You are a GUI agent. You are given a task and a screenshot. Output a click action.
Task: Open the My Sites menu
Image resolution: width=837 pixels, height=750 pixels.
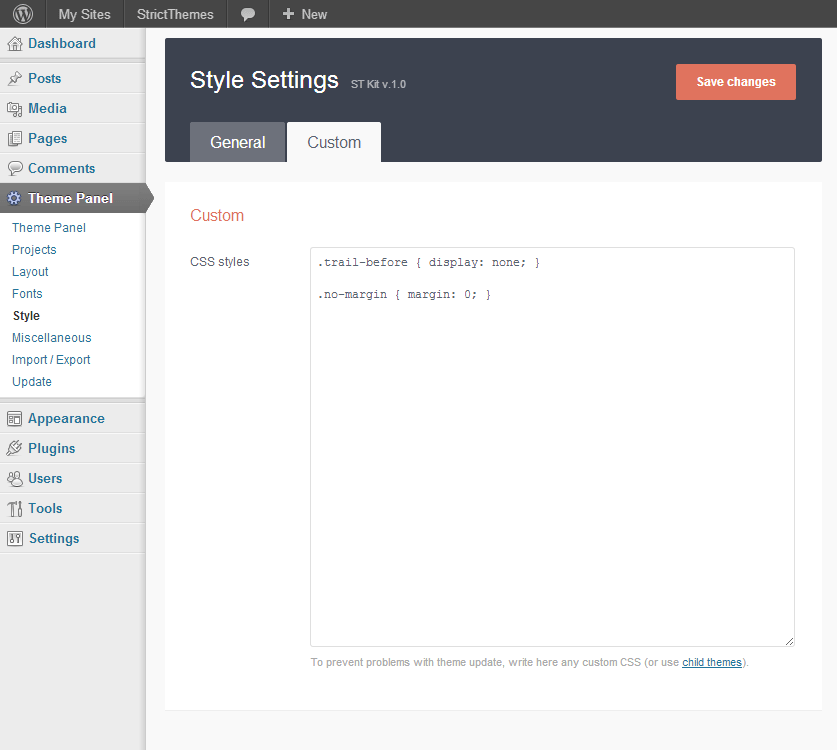pyautogui.click(x=84, y=14)
